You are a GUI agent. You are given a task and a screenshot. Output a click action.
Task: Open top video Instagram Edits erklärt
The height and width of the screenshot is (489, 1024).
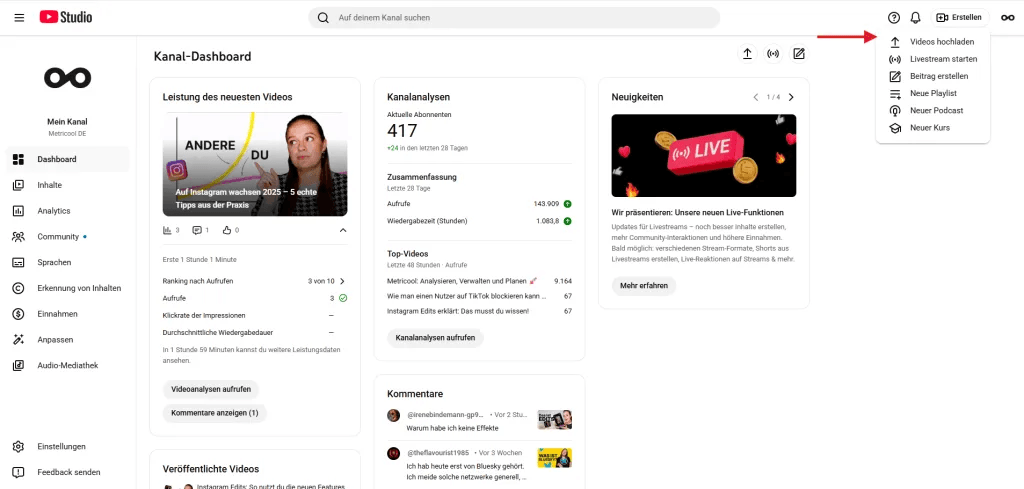click(479, 311)
